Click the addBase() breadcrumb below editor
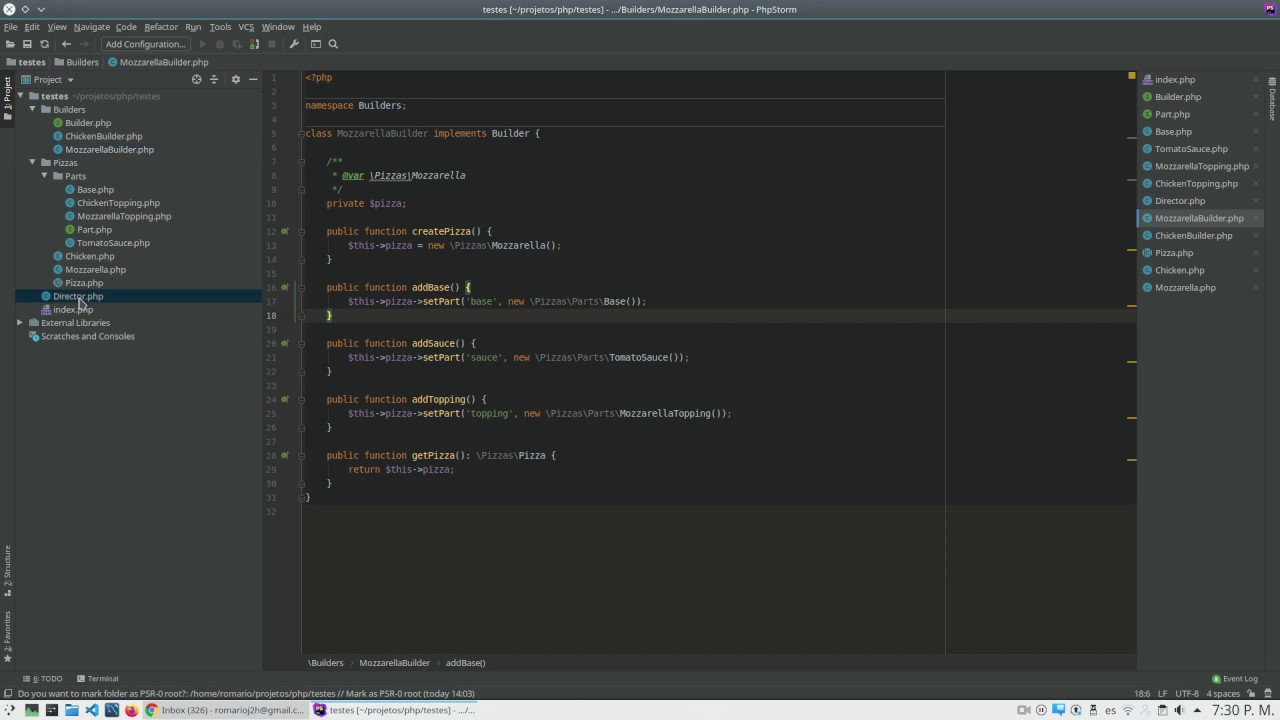The height and width of the screenshot is (720, 1280). click(x=465, y=662)
